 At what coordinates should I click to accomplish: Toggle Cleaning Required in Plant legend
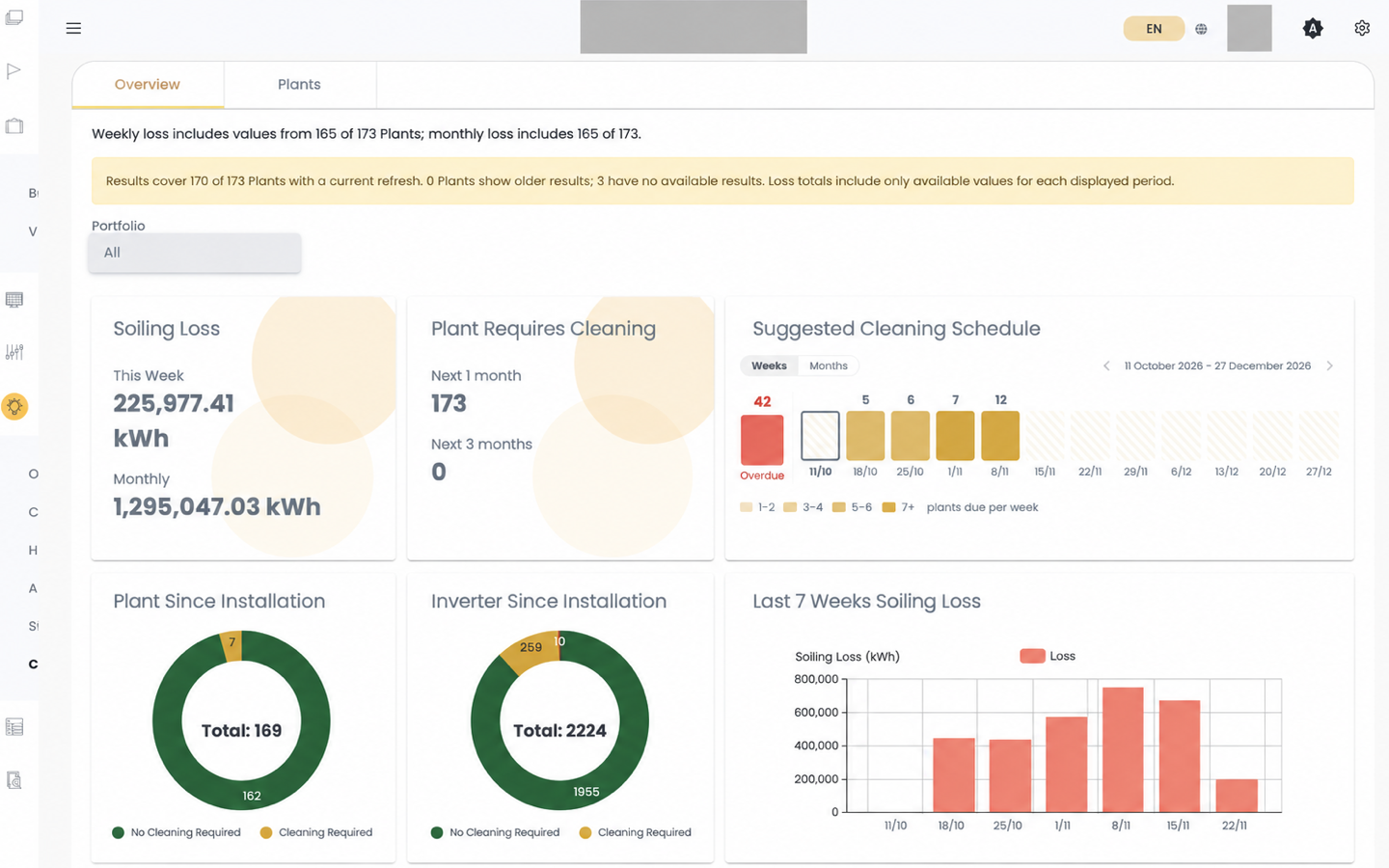[315, 832]
